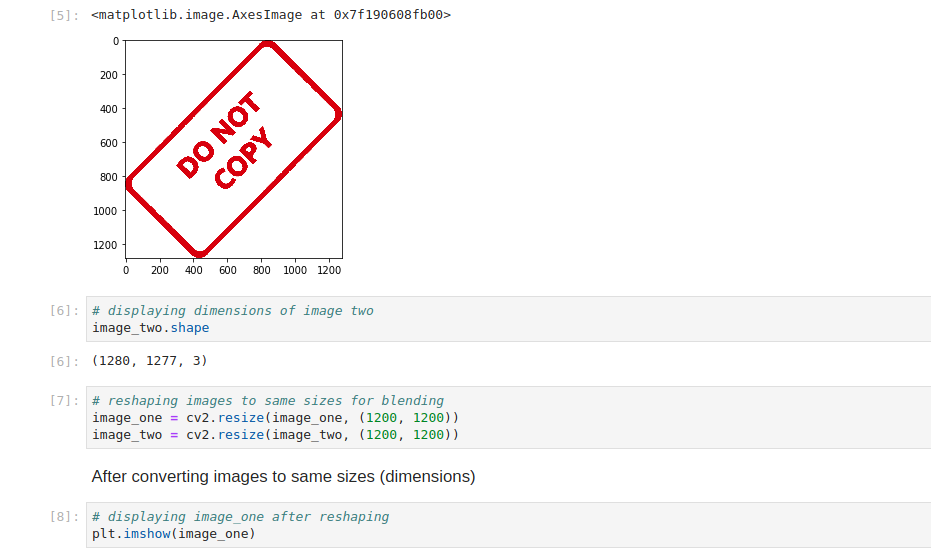Click the 'reshaping images to same sizes' comment

268,400
